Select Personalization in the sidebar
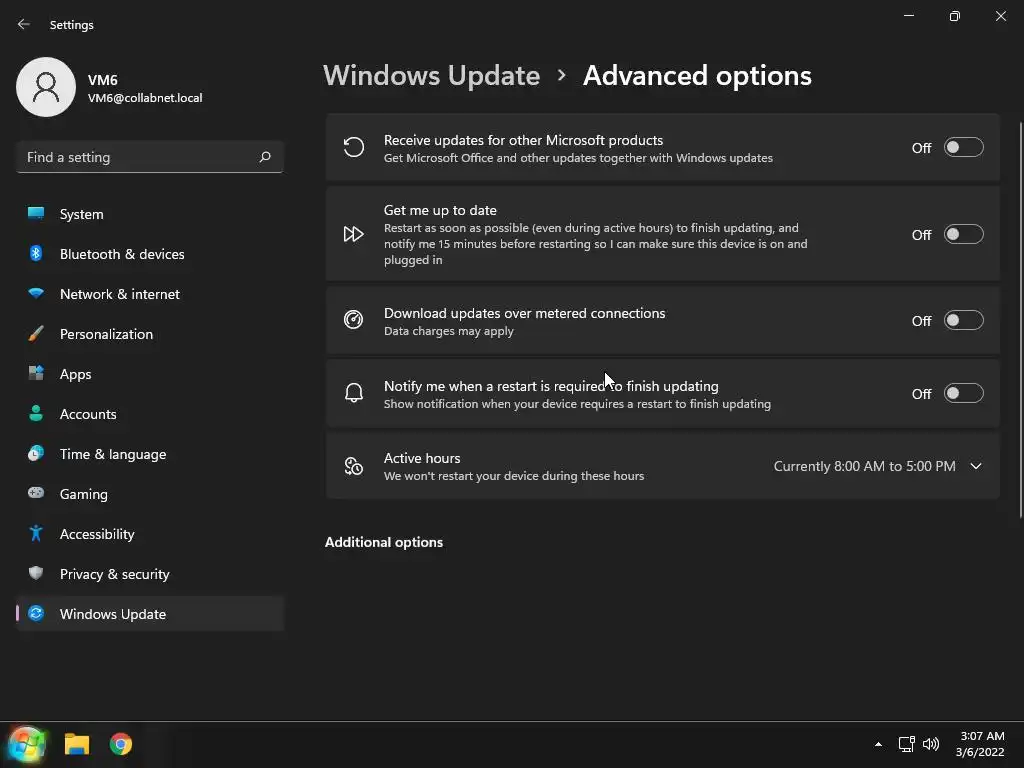The height and width of the screenshot is (768, 1024). (x=150, y=334)
